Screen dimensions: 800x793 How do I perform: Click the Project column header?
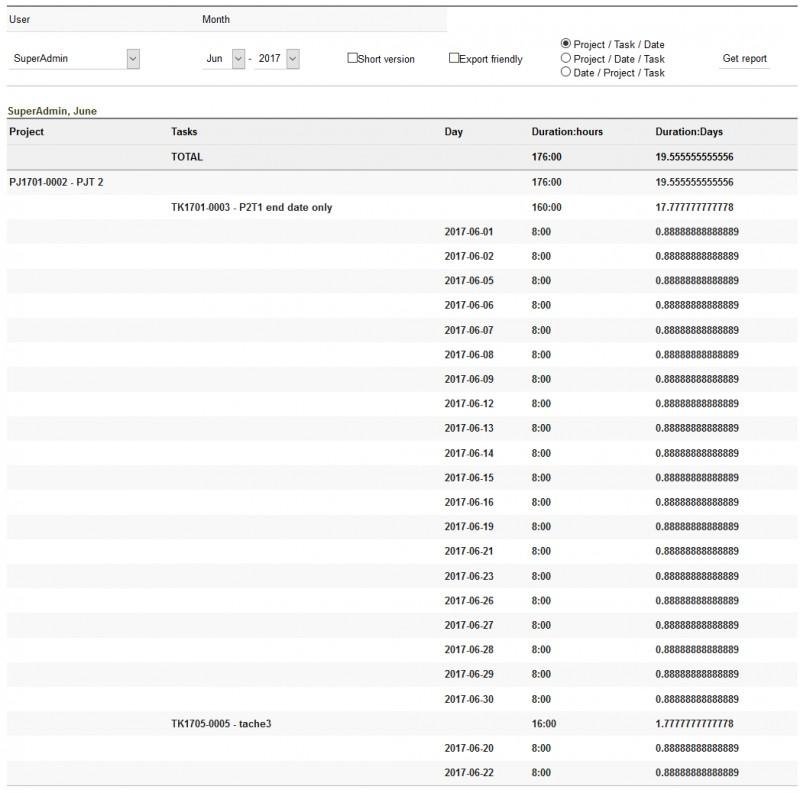point(25,131)
